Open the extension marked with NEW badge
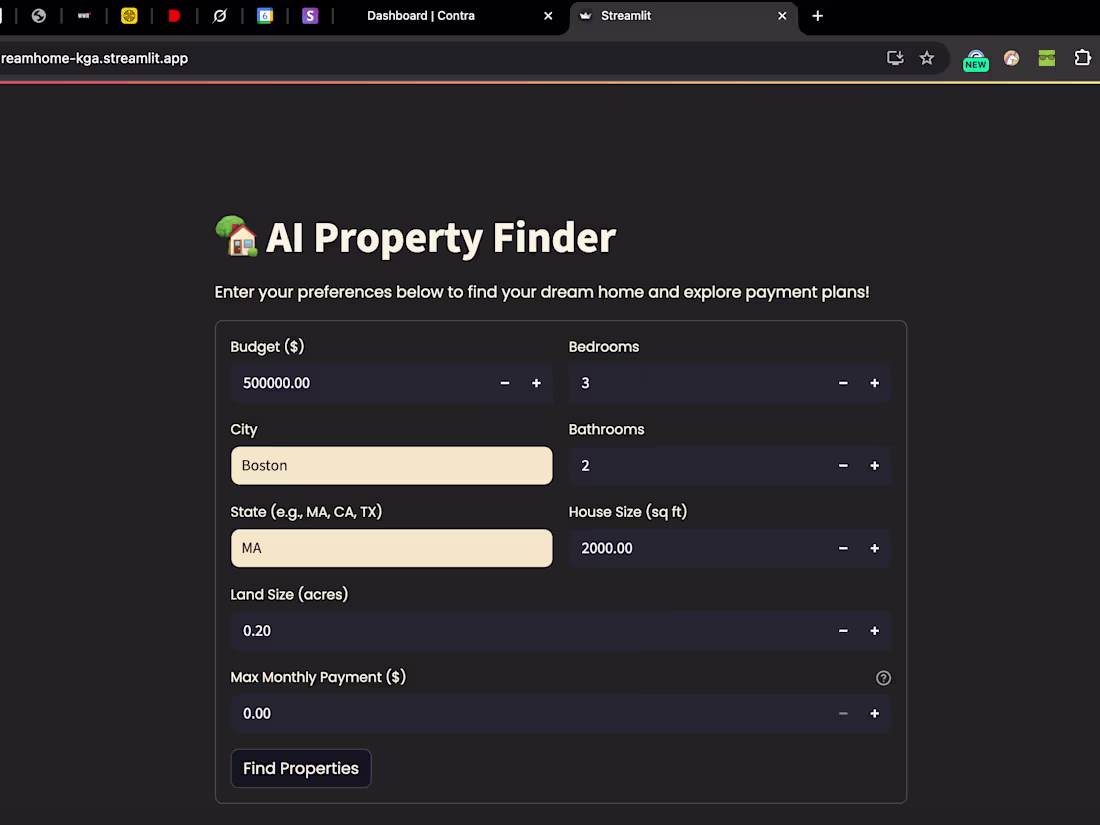 [x=975, y=58]
